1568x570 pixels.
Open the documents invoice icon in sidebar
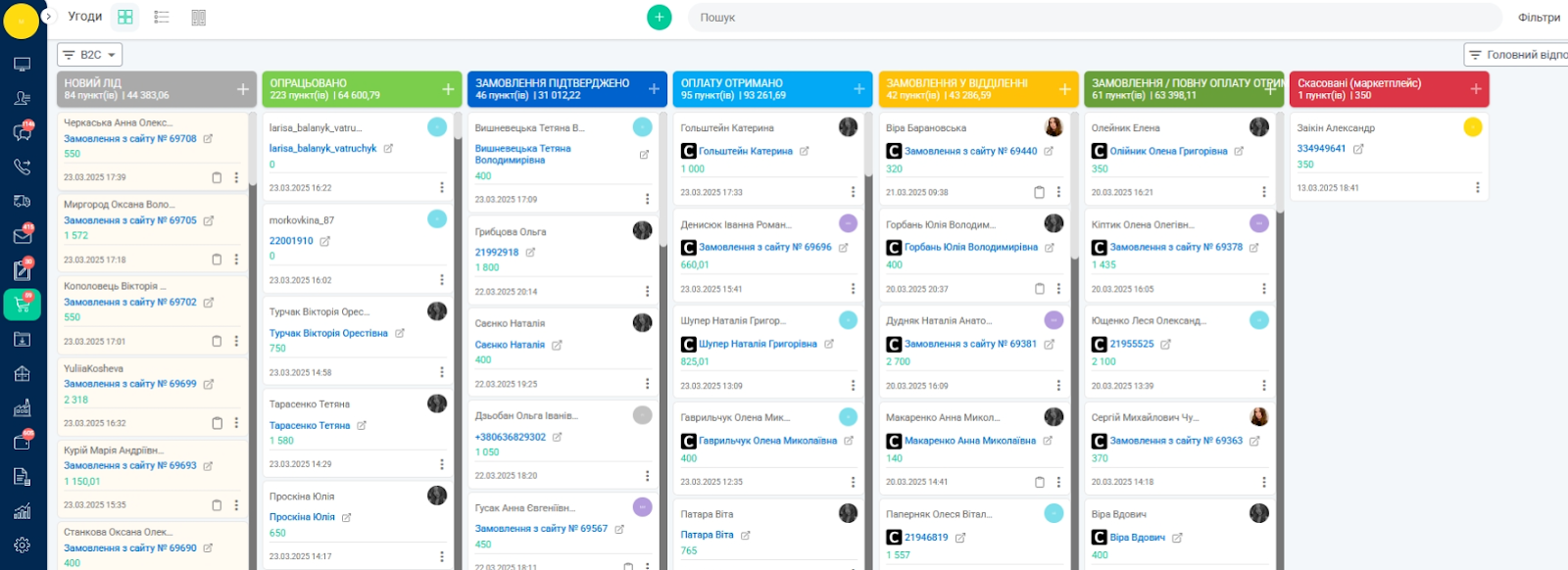tap(22, 476)
